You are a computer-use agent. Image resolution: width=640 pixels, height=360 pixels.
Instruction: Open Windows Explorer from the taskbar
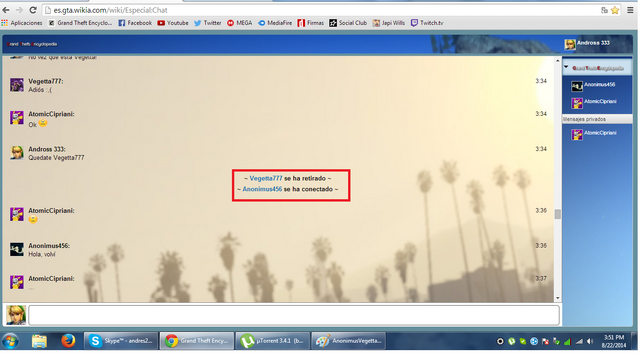point(39,341)
